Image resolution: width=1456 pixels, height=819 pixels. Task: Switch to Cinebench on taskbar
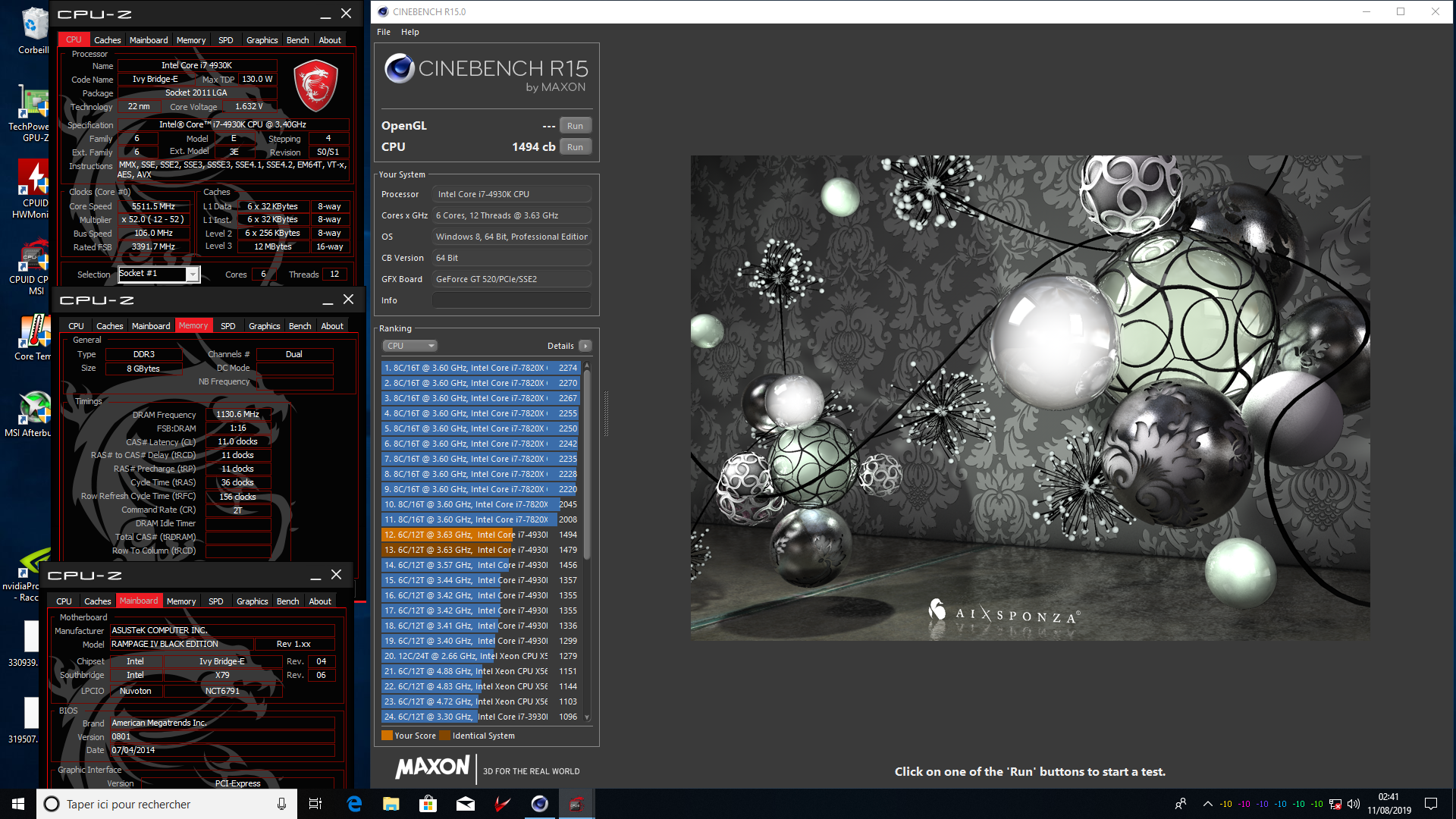[540, 804]
